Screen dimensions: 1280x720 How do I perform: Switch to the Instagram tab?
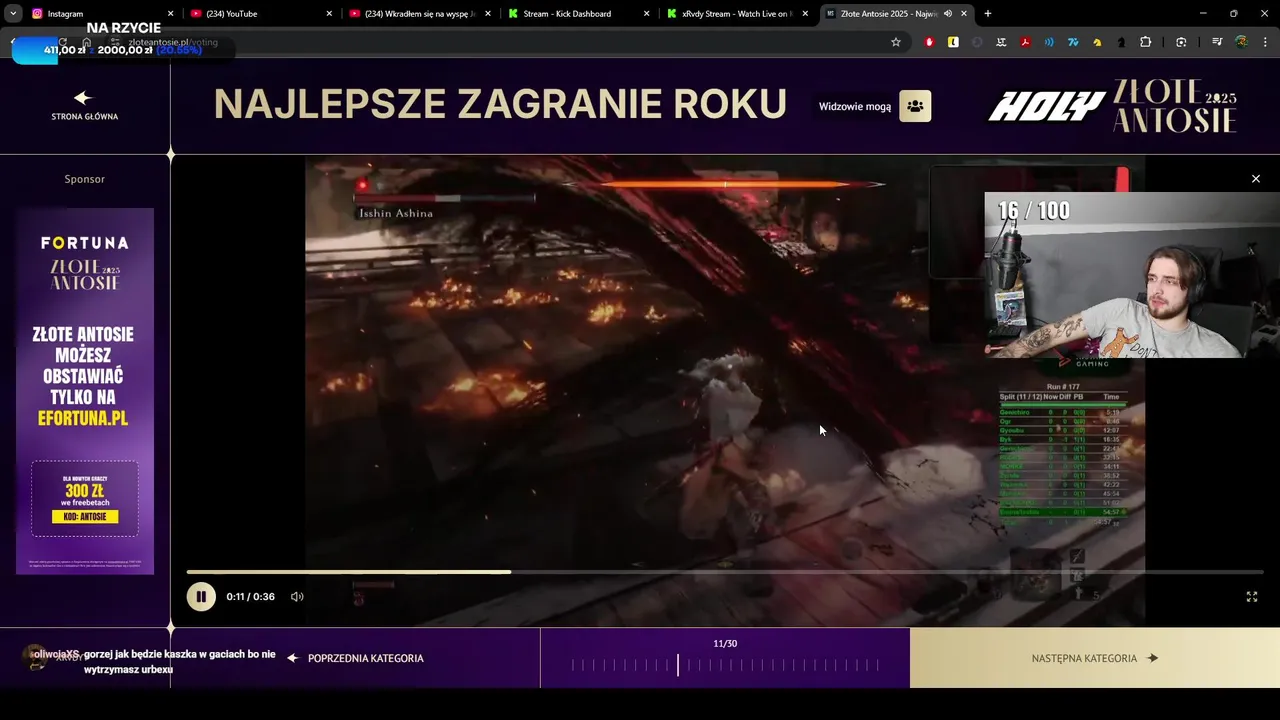100,14
